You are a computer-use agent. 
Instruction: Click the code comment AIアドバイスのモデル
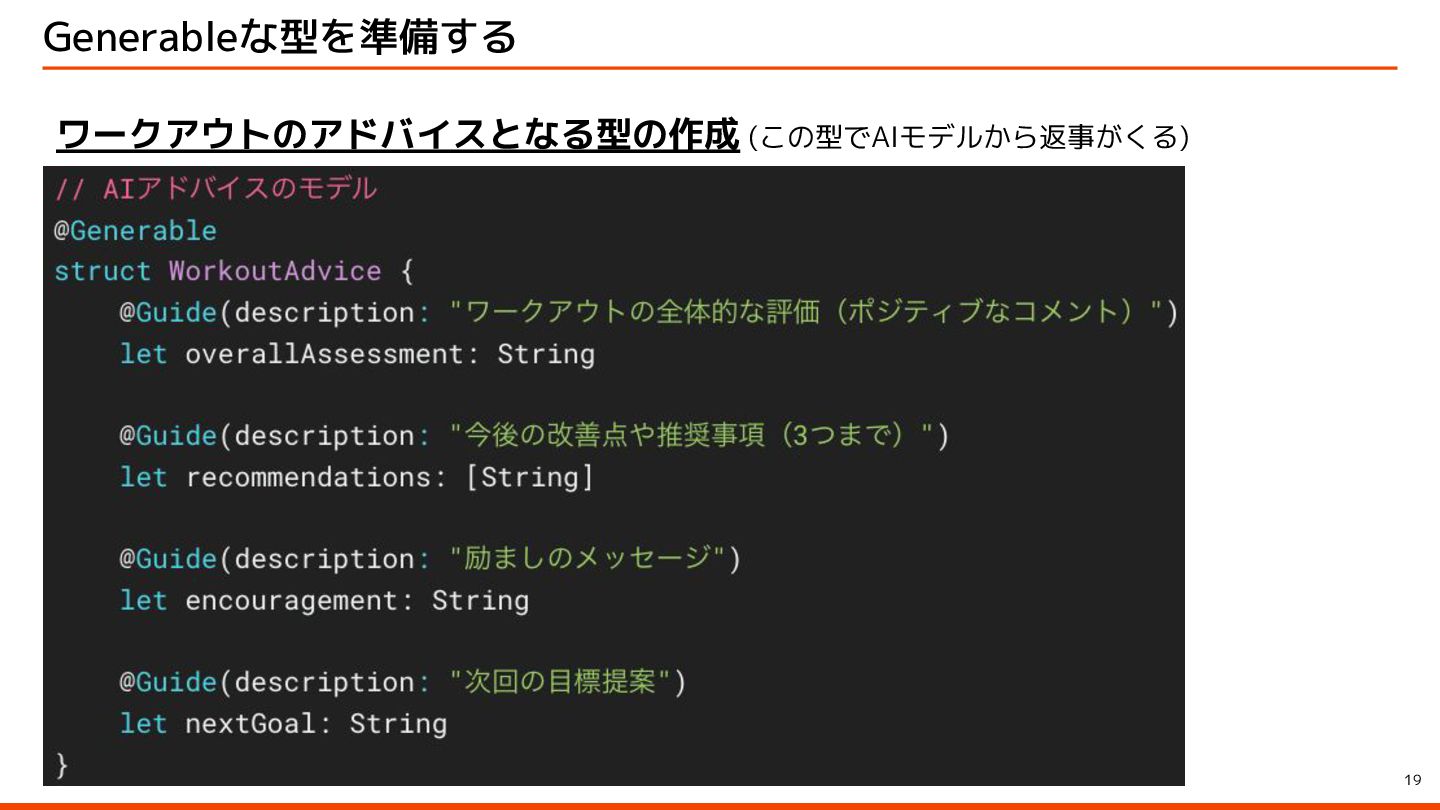point(215,189)
